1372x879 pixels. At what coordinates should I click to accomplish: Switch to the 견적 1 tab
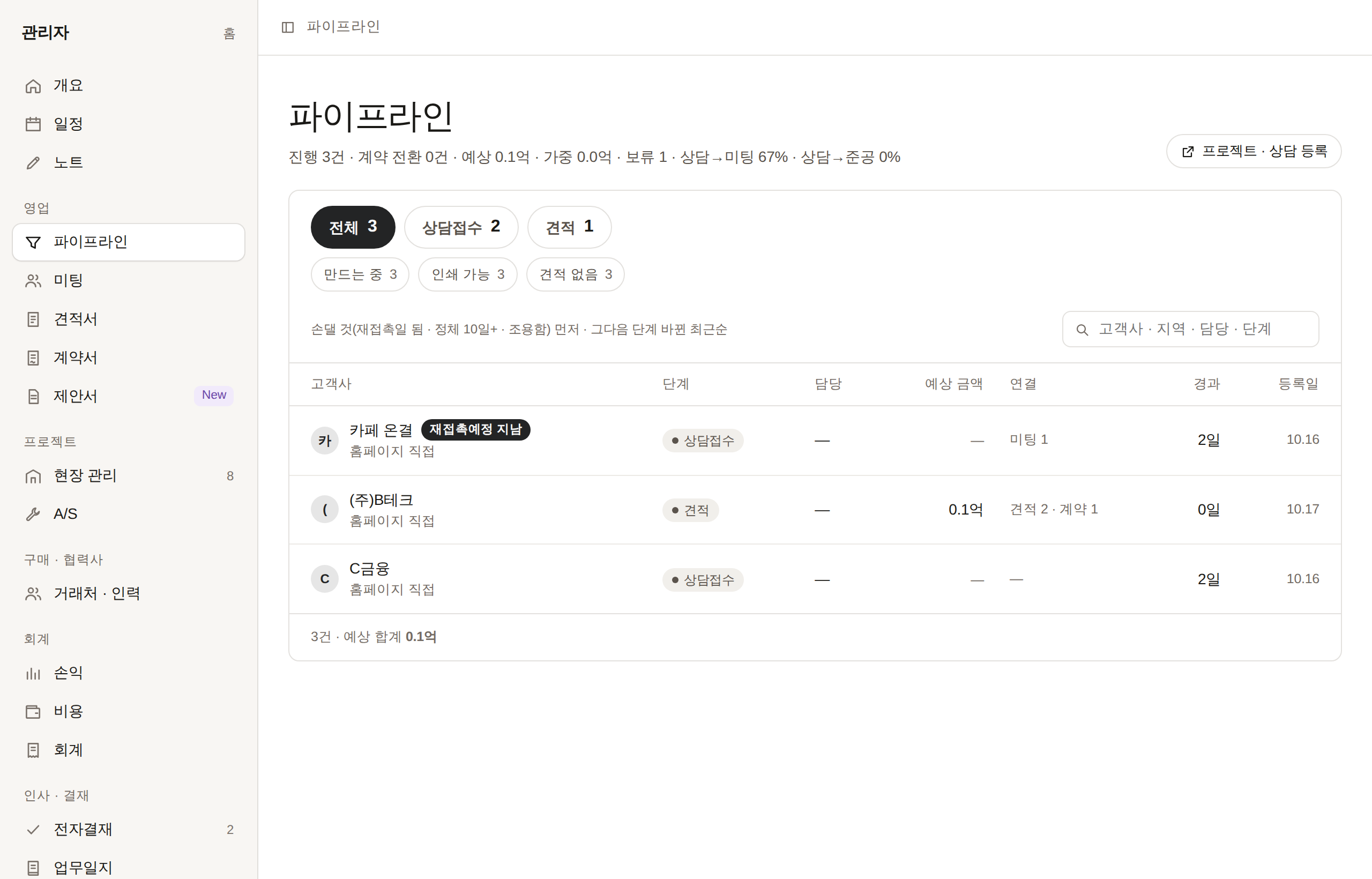point(570,227)
